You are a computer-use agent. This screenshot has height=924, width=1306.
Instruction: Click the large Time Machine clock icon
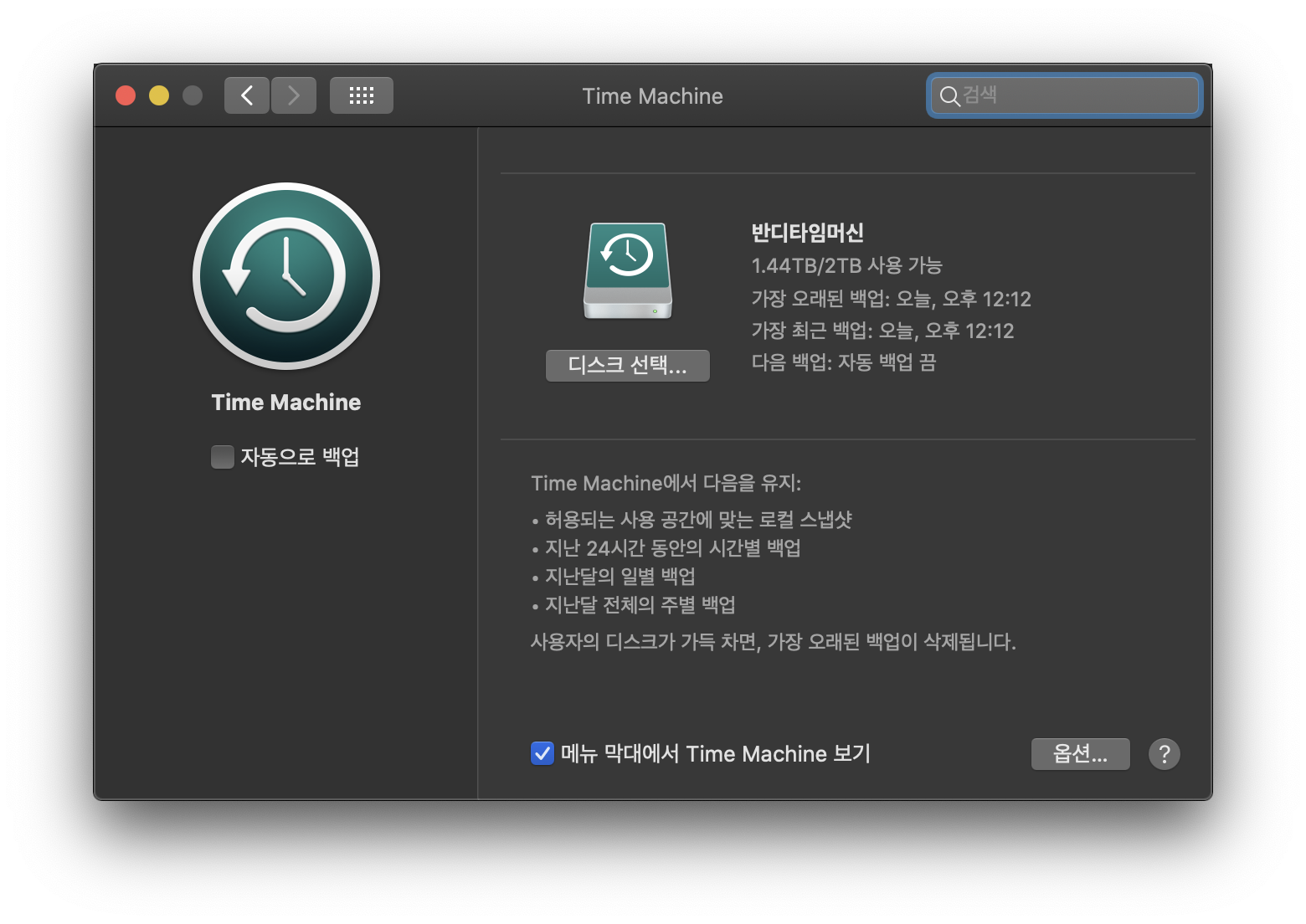286,276
